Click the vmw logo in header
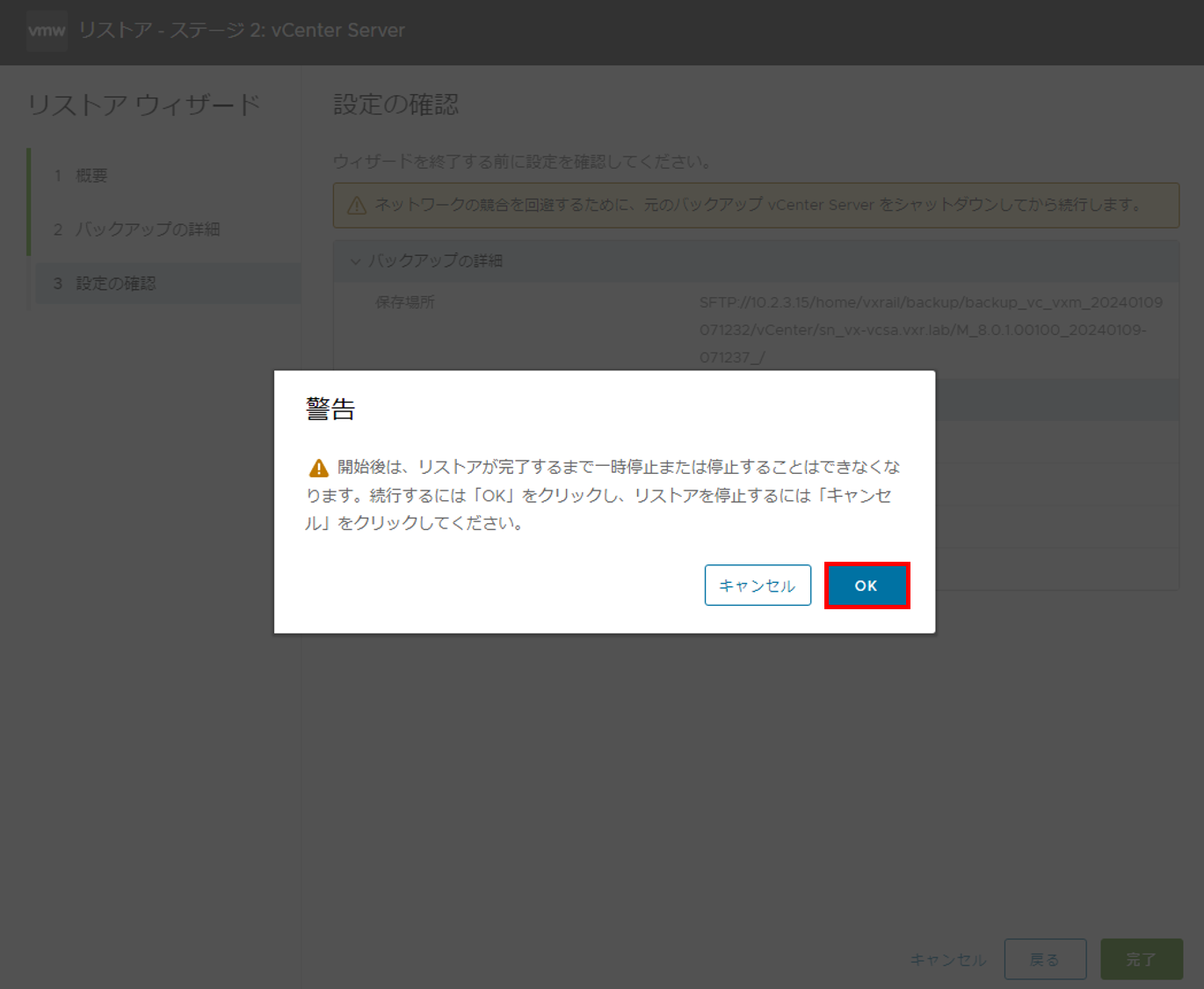 click(47, 31)
